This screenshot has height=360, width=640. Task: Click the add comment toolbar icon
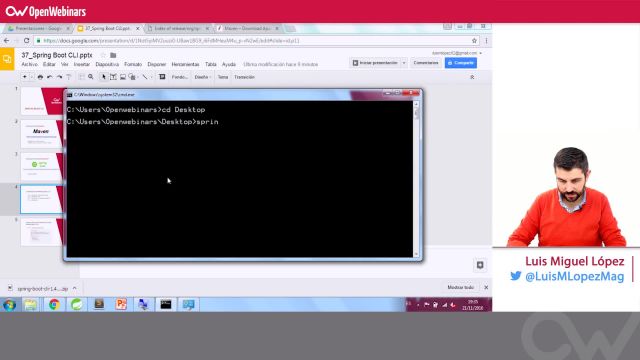162,77
